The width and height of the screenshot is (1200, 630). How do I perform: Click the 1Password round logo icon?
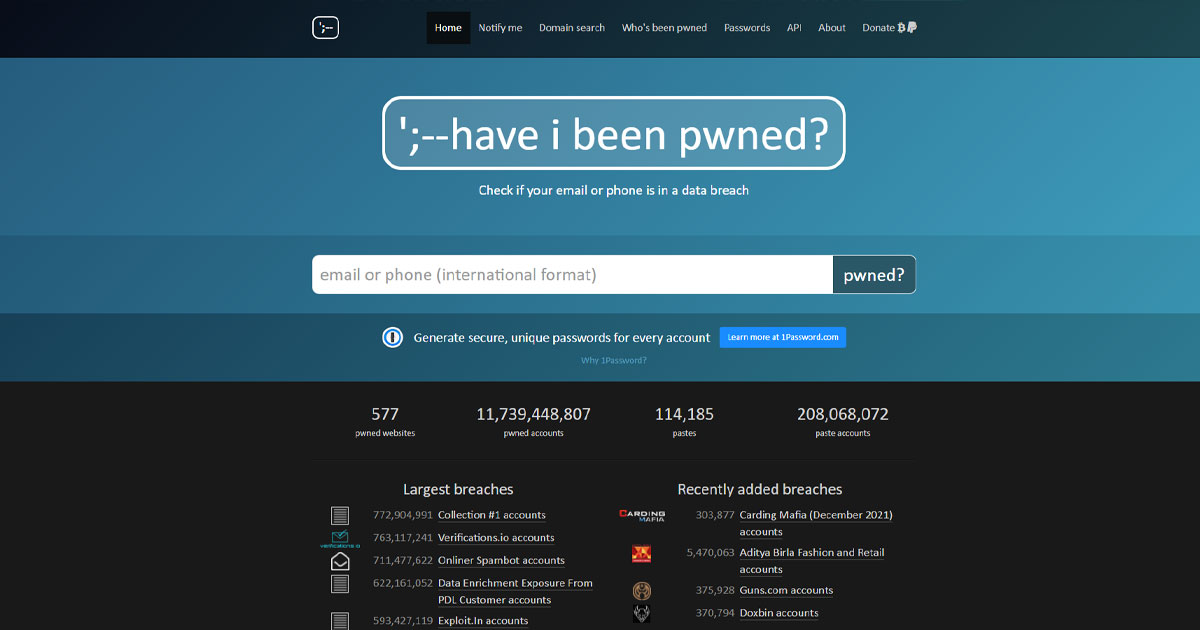392,338
